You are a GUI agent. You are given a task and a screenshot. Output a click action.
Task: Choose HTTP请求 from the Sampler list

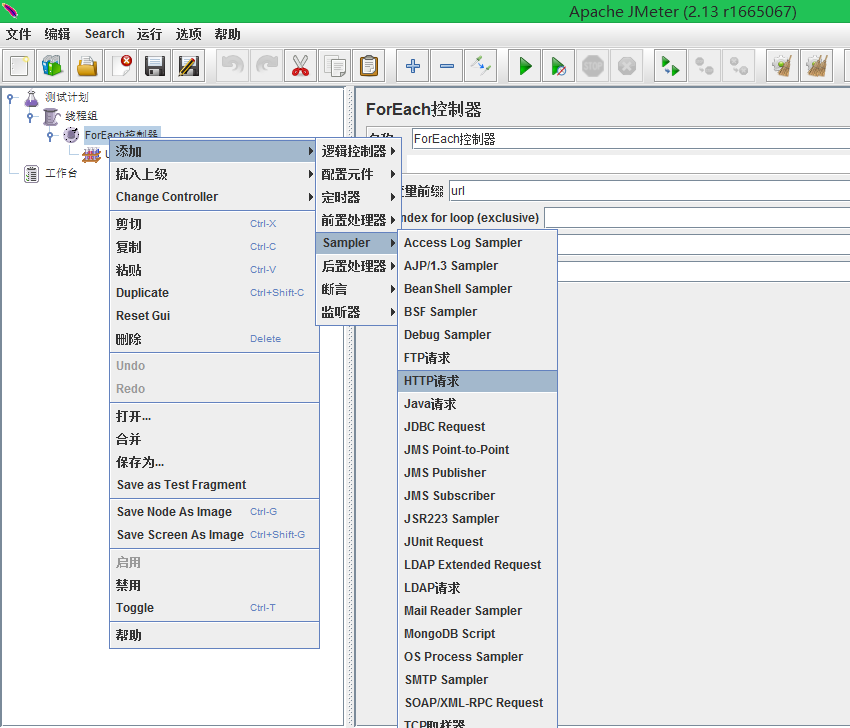click(478, 381)
